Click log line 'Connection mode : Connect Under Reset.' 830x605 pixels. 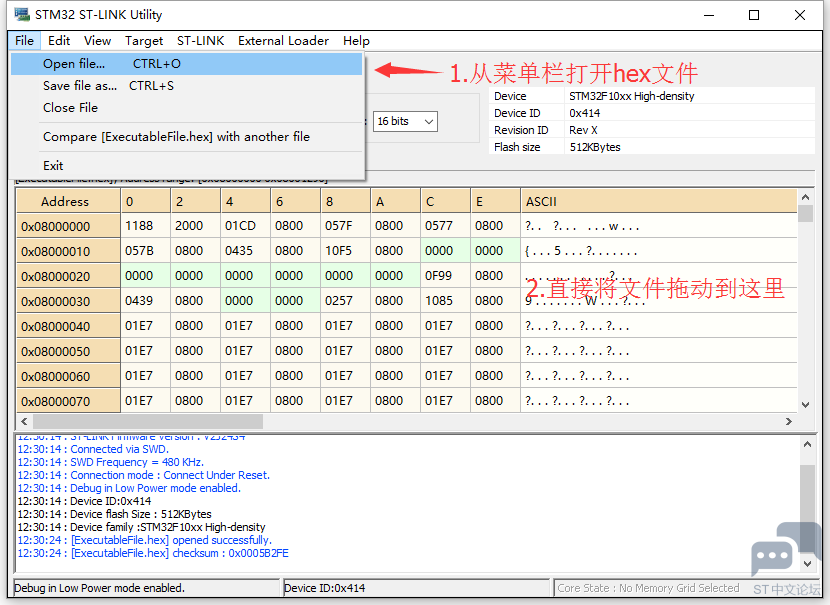point(143,475)
